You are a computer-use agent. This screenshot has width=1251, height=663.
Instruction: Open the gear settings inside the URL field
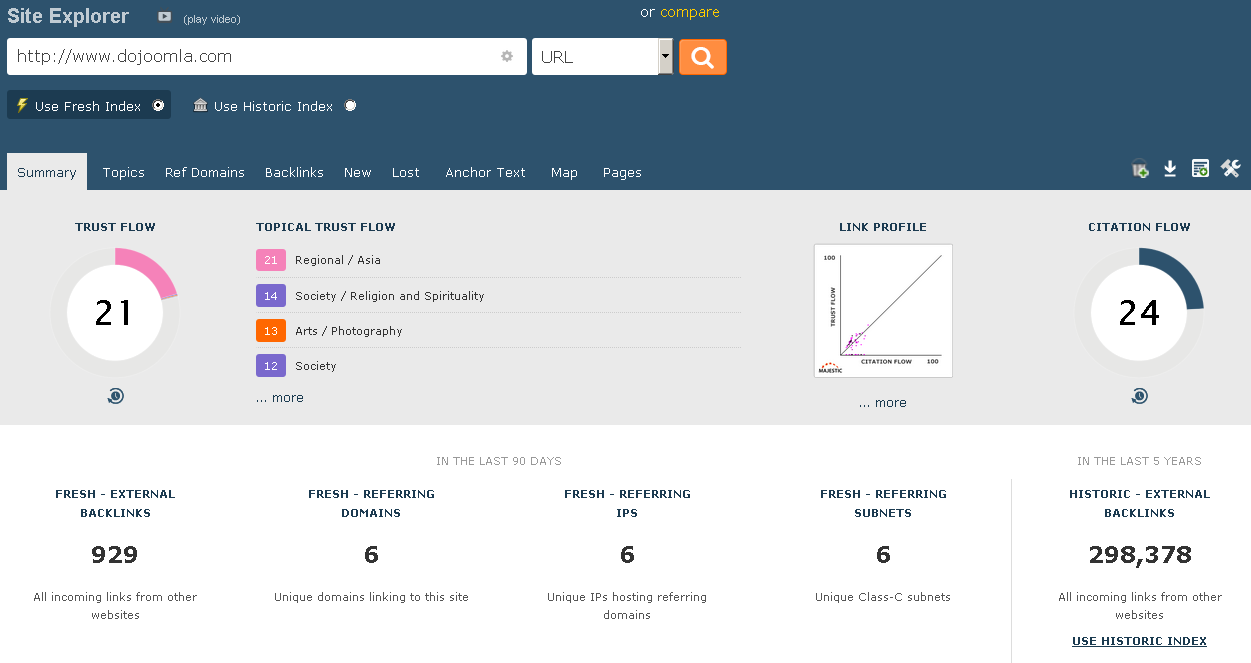pyautogui.click(x=507, y=57)
